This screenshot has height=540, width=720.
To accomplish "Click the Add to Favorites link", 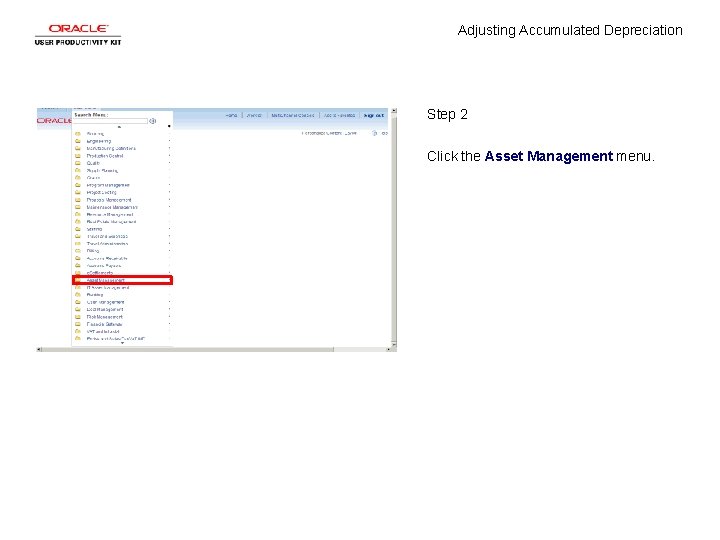I will coord(339,115).
